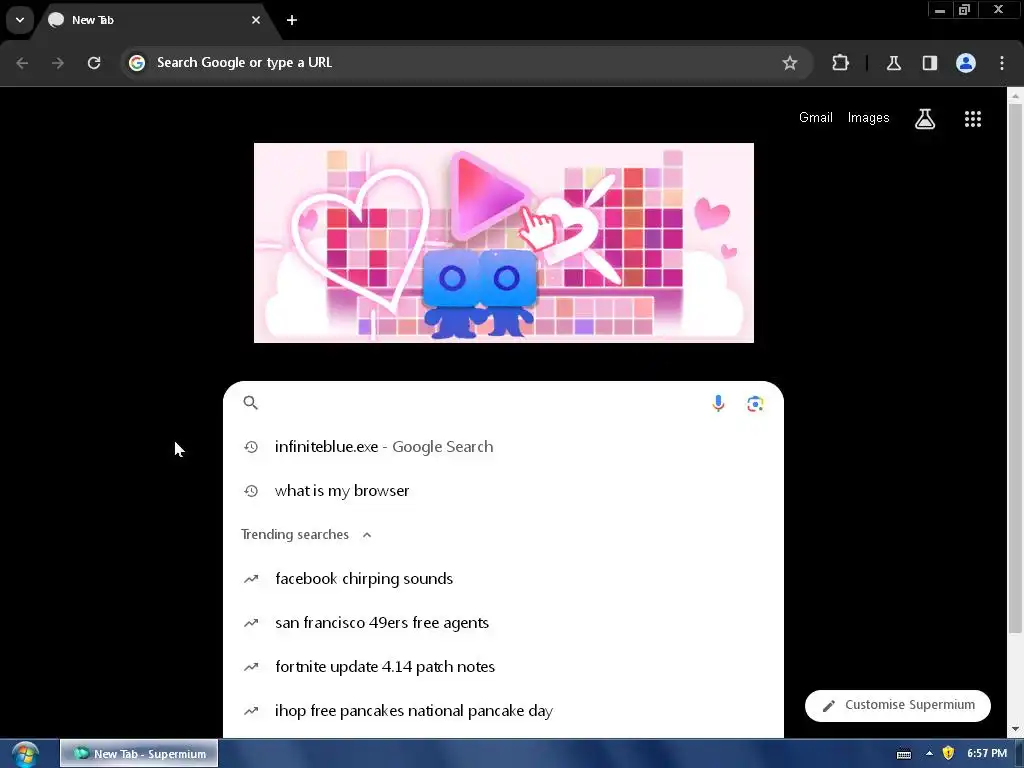Restore down the Supermium window
The height and width of the screenshot is (768, 1024).
coord(965,10)
